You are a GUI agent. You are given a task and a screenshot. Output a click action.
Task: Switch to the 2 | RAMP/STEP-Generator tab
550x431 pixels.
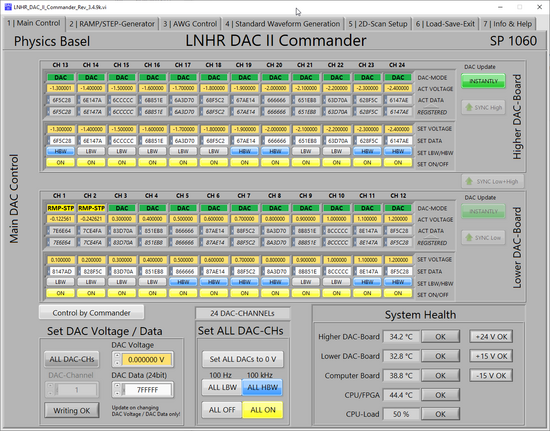point(112,24)
